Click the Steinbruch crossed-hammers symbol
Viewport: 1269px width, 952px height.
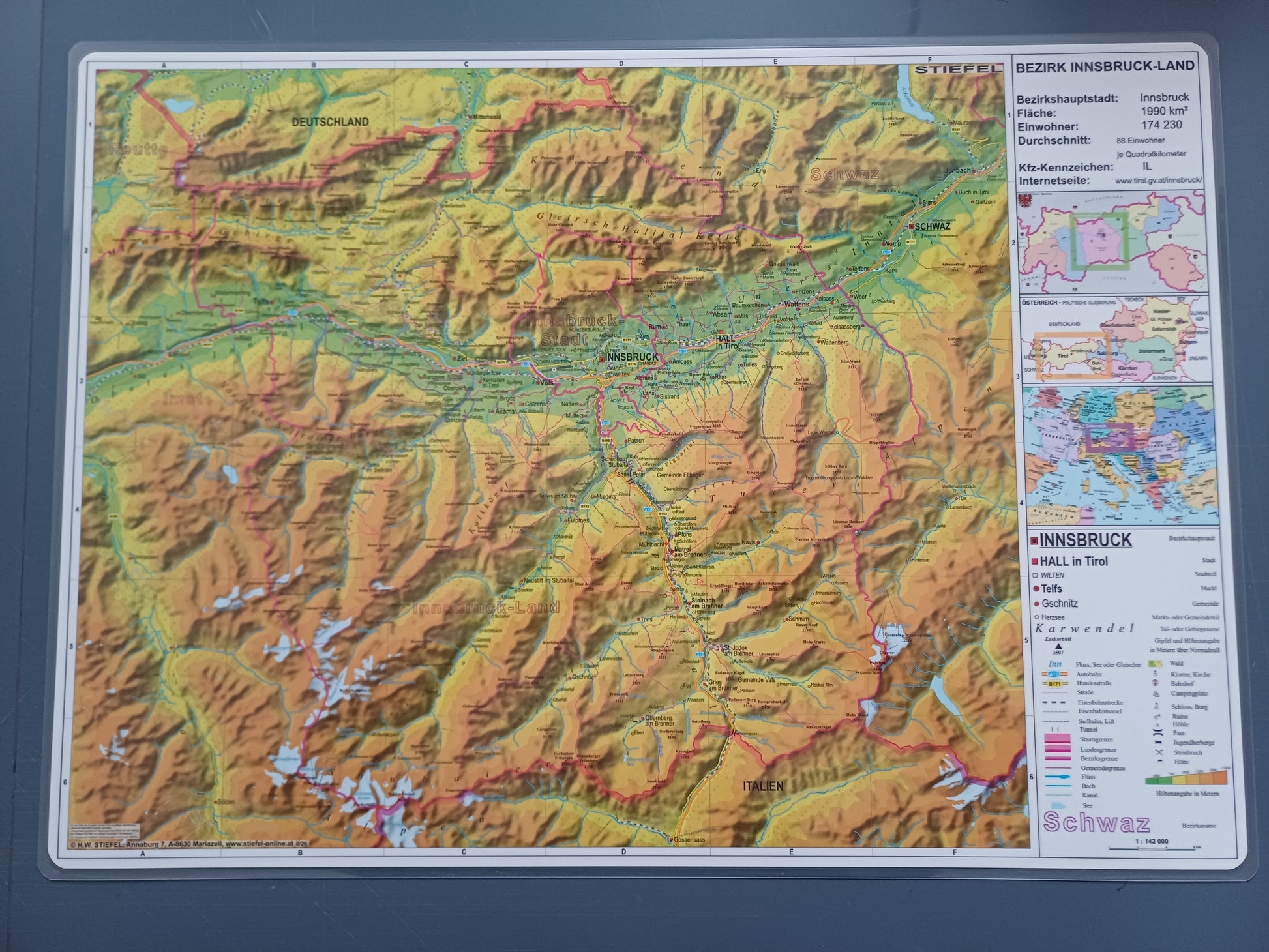pos(1159,752)
